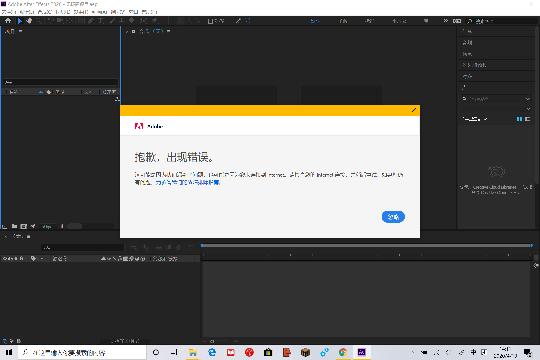540x360 pixels.
Task: Open Chrome from taskbar
Action: 343,352
